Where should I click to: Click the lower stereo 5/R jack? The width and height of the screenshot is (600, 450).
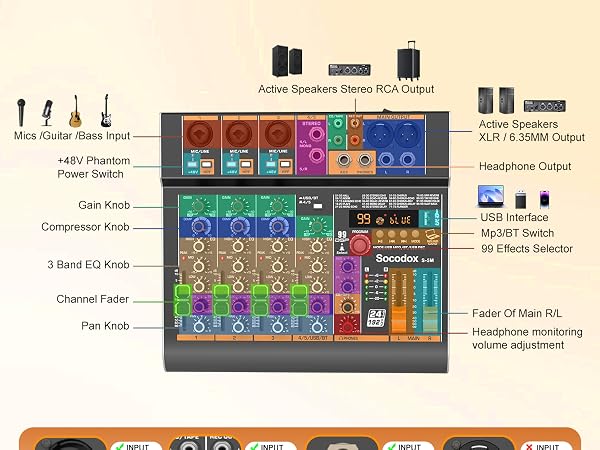[x=316, y=155]
